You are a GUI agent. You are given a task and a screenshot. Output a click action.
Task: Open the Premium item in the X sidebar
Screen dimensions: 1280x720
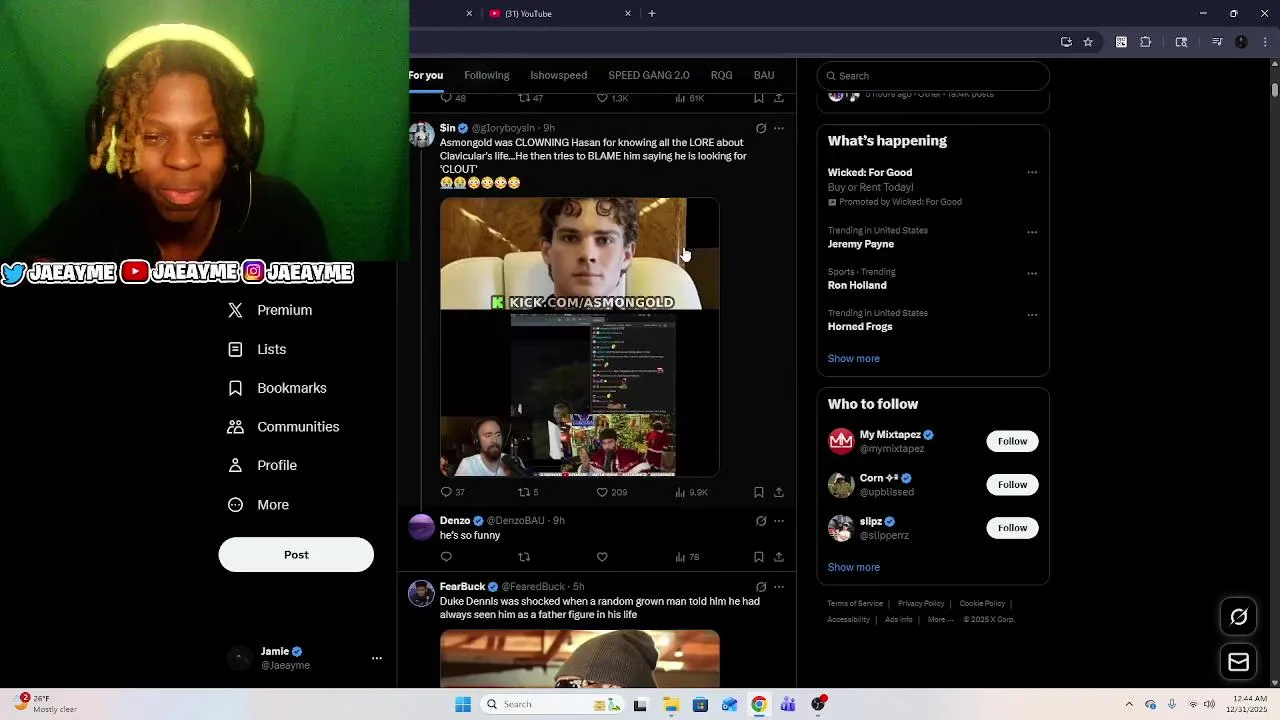(271, 310)
